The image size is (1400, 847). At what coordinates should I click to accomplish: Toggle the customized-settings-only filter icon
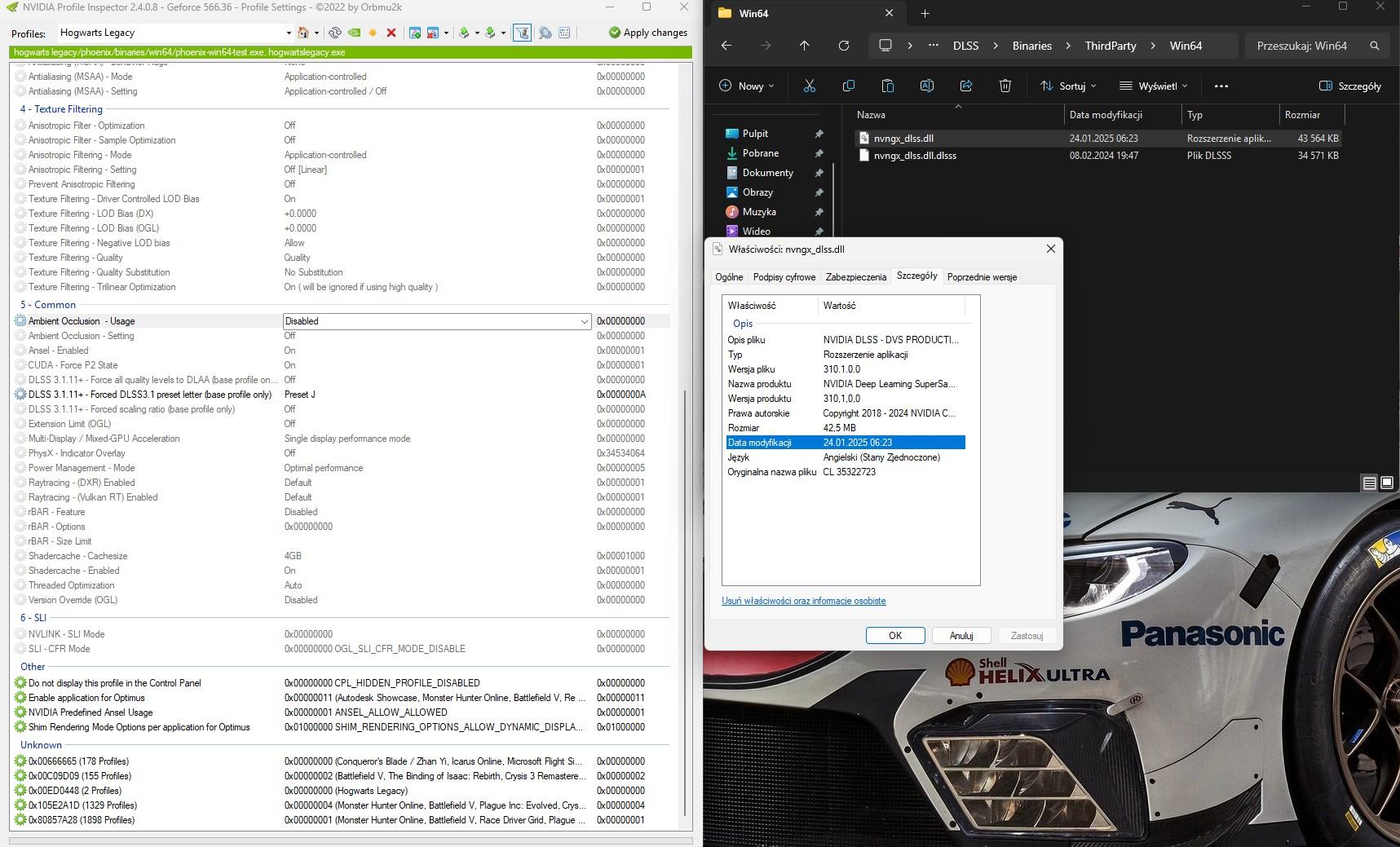(522, 33)
